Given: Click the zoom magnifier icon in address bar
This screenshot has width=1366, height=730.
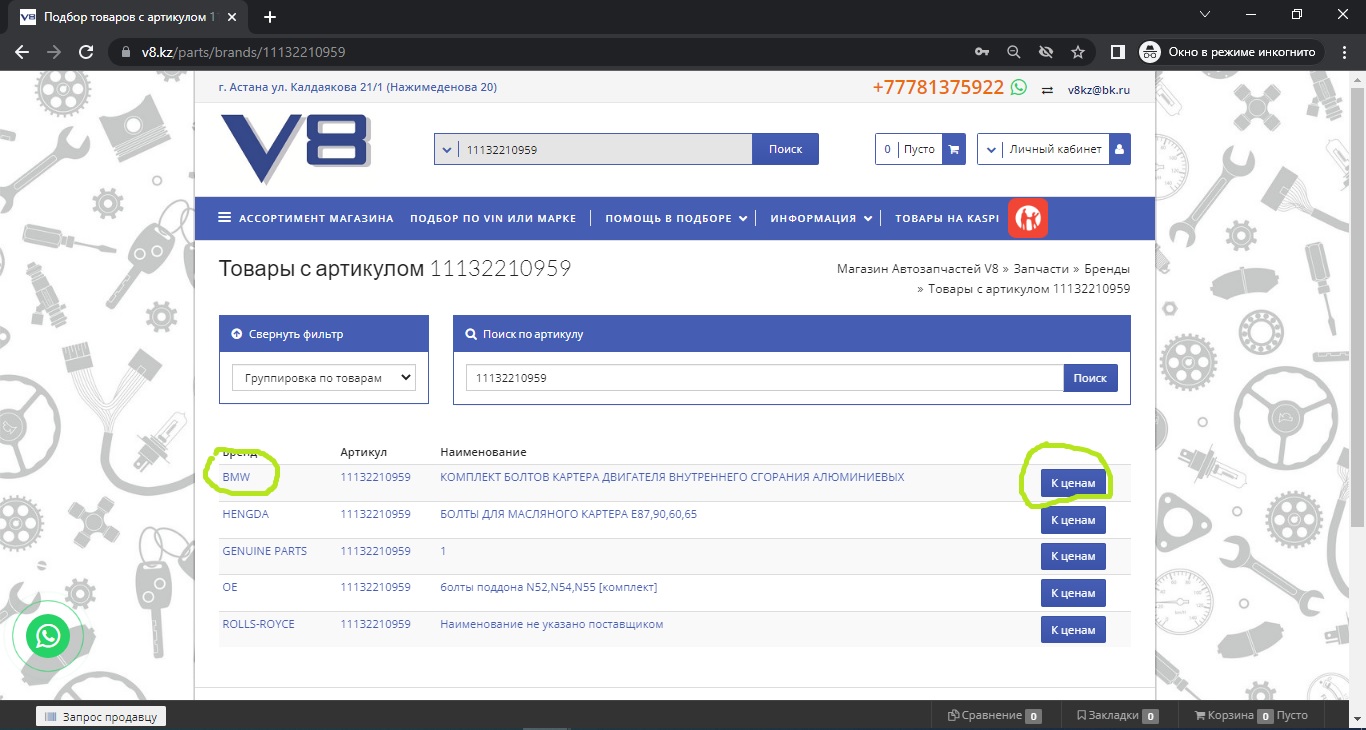Looking at the screenshot, I should tap(1013, 52).
